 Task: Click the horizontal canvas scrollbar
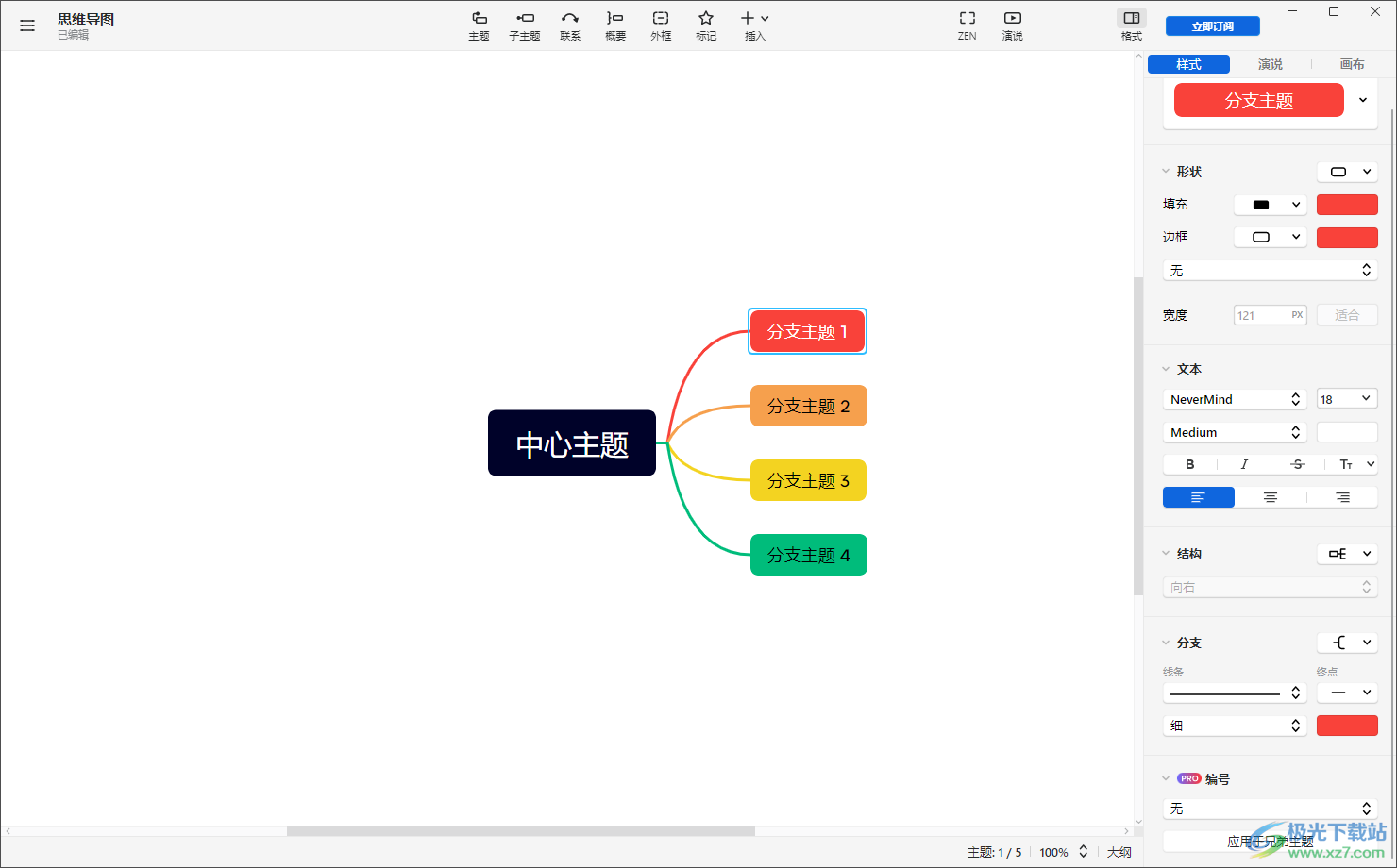[x=521, y=831]
